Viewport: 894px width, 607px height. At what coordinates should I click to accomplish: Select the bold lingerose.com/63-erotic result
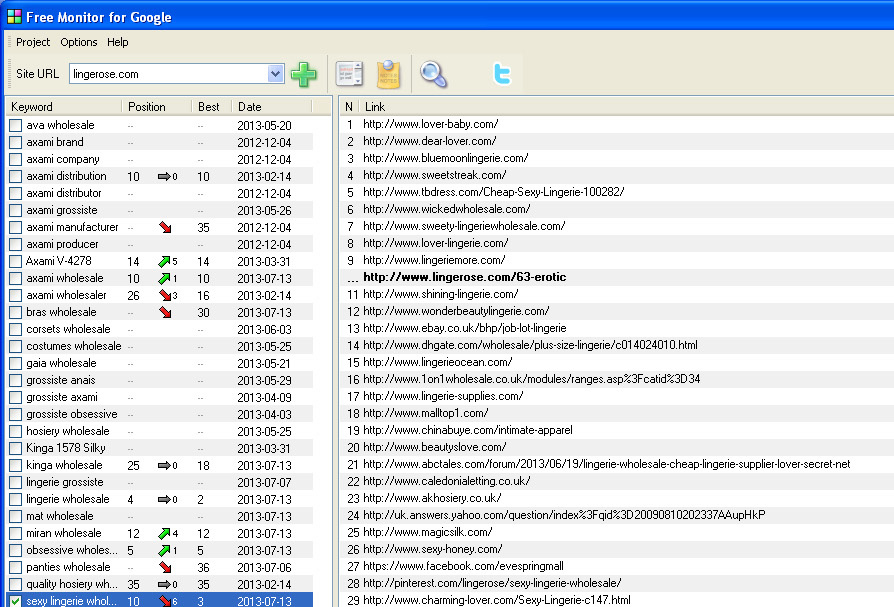(617, 278)
